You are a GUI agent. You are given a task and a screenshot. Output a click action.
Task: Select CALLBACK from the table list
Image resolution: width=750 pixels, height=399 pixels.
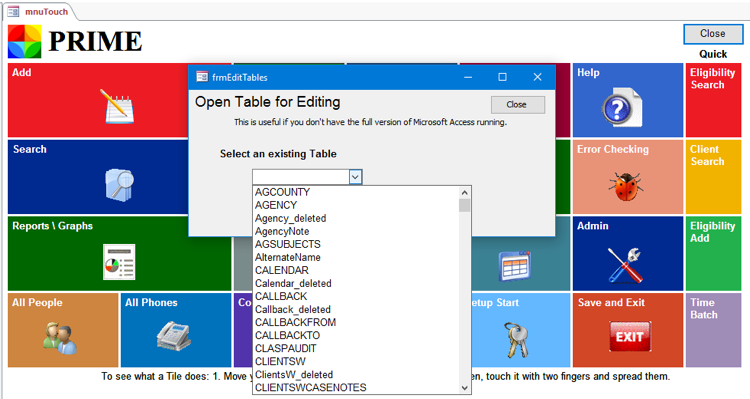[356, 296]
